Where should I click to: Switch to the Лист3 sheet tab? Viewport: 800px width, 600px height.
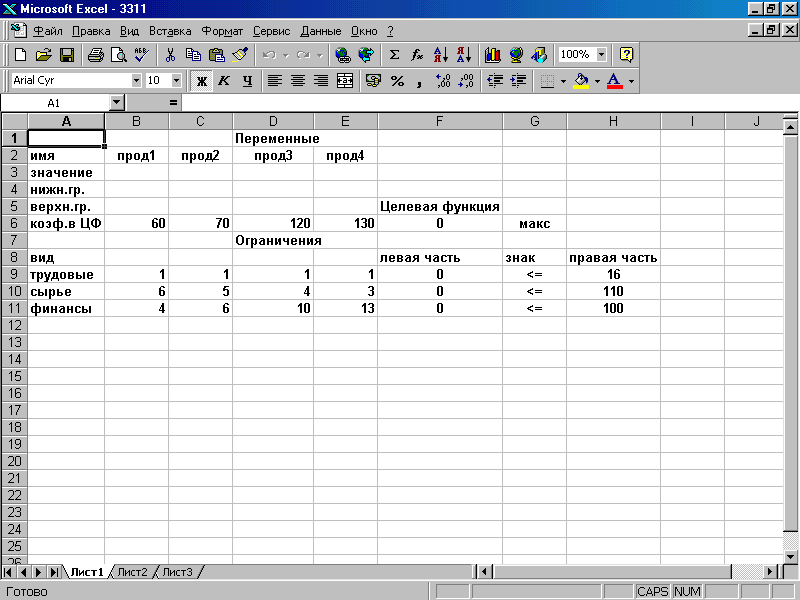pos(177,572)
